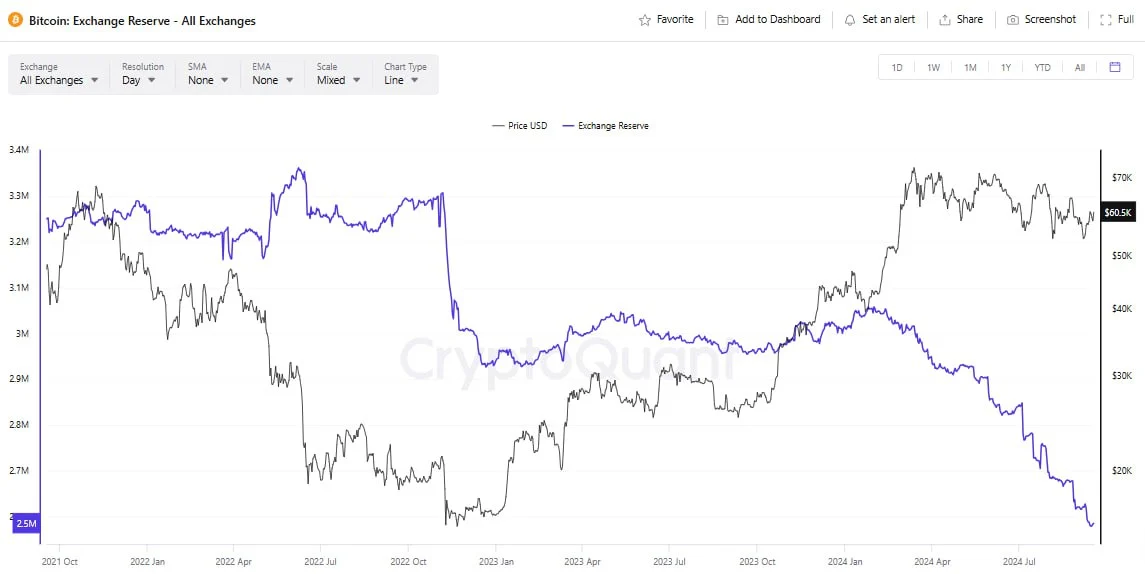
Task: Show All time range
Action: pos(1079,67)
